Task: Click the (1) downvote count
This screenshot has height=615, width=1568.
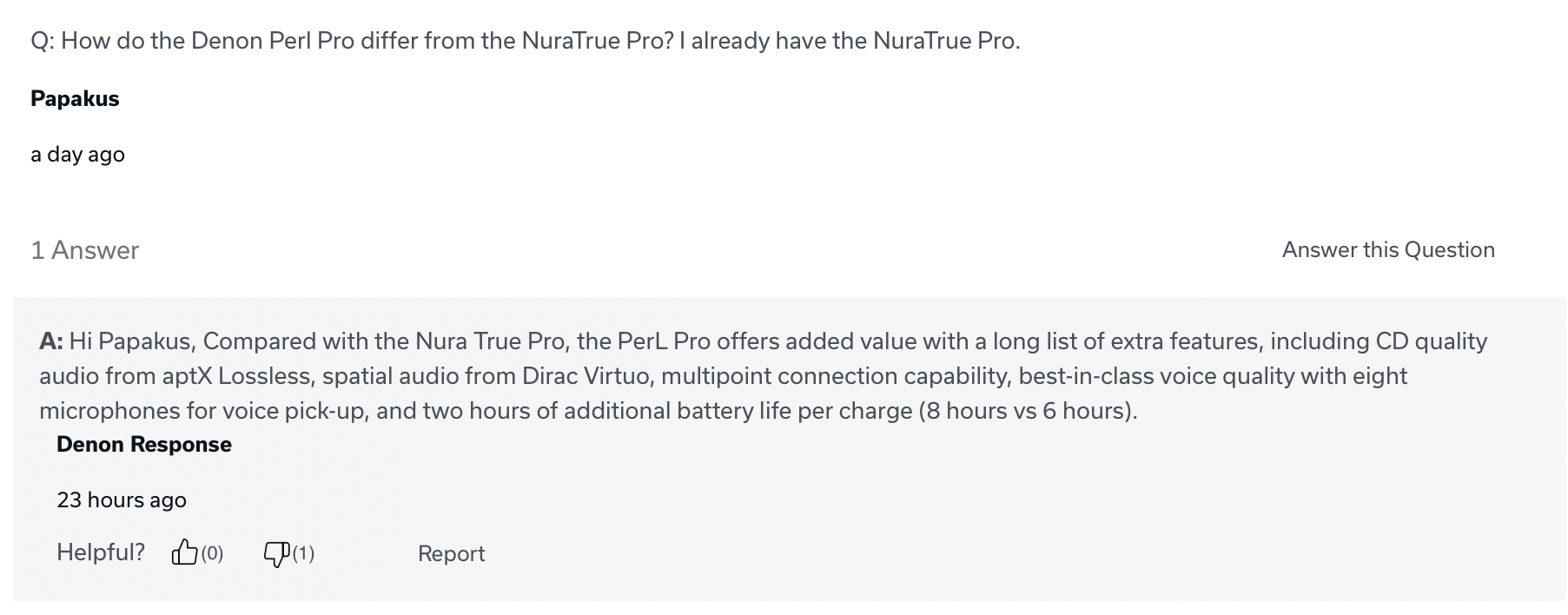Action: coord(303,553)
